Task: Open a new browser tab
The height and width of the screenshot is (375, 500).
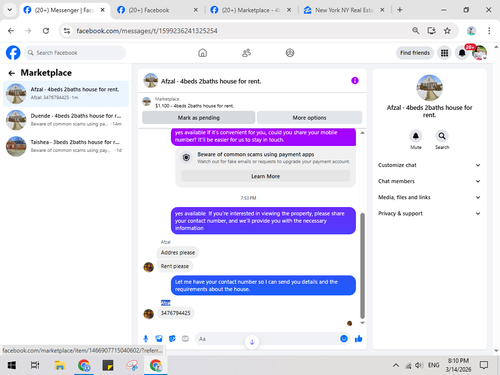Action: (x=400, y=10)
